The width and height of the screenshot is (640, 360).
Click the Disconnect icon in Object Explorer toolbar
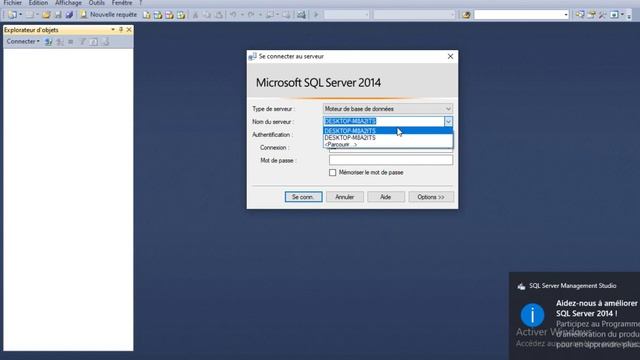(x=60, y=42)
